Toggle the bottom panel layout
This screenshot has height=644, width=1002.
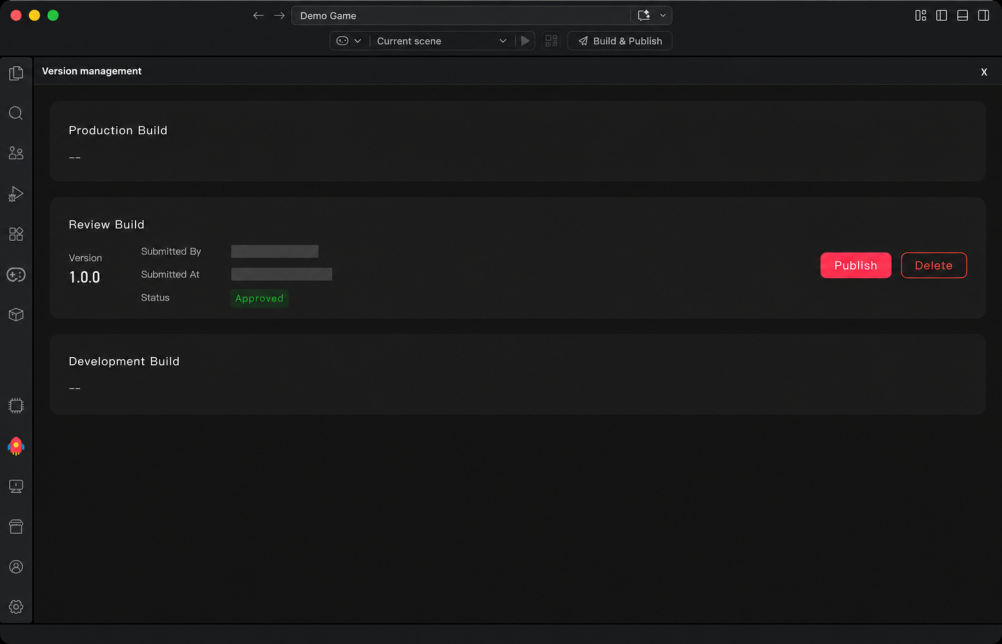point(962,15)
